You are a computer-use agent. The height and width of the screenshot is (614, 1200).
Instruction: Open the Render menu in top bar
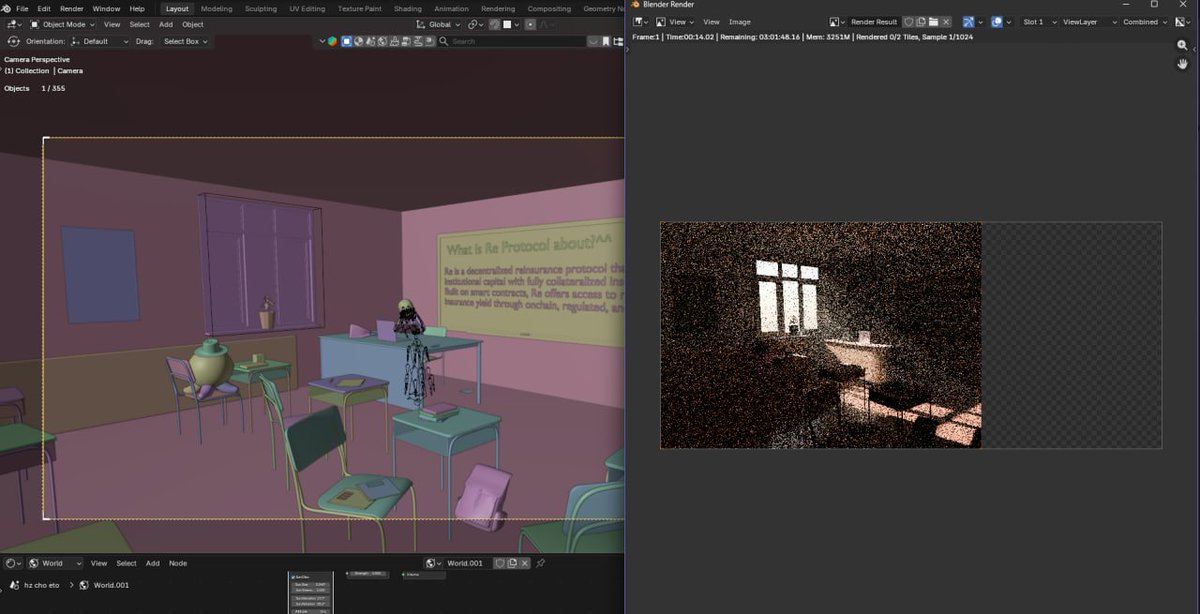coord(72,8)
